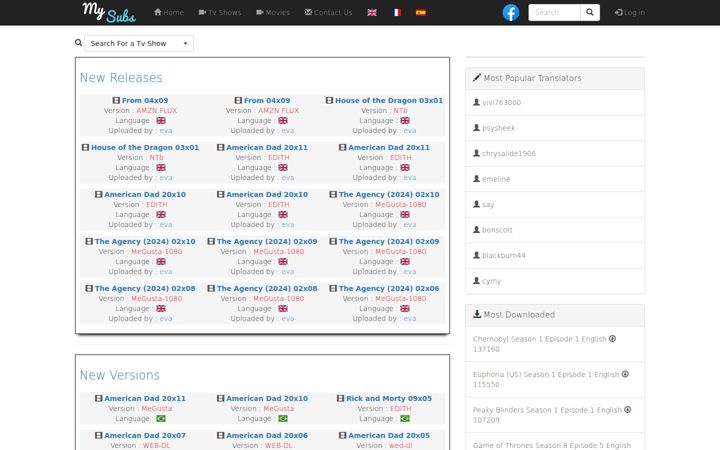Image resolution: width=720 pixels, height=450 pixels.
Task: Open American Dad 20x06 new version
Action: (267, 435)
